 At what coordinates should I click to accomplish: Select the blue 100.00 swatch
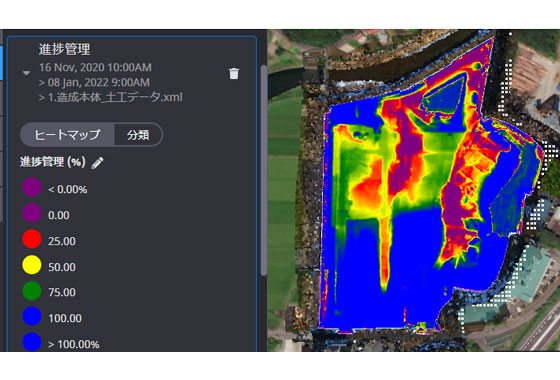pyautogui.click(x=32, y=316)
